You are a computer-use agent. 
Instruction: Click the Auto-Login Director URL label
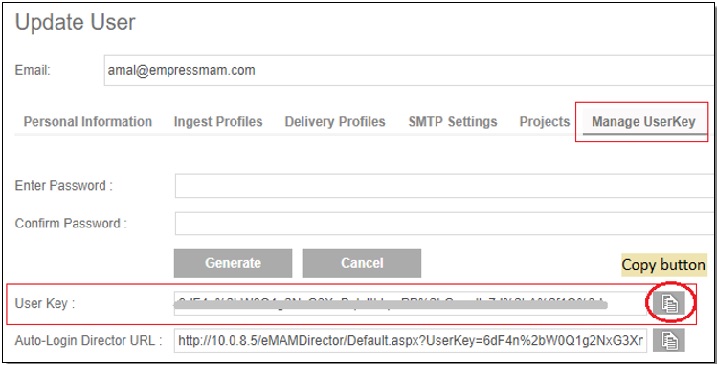pos(89,341)
